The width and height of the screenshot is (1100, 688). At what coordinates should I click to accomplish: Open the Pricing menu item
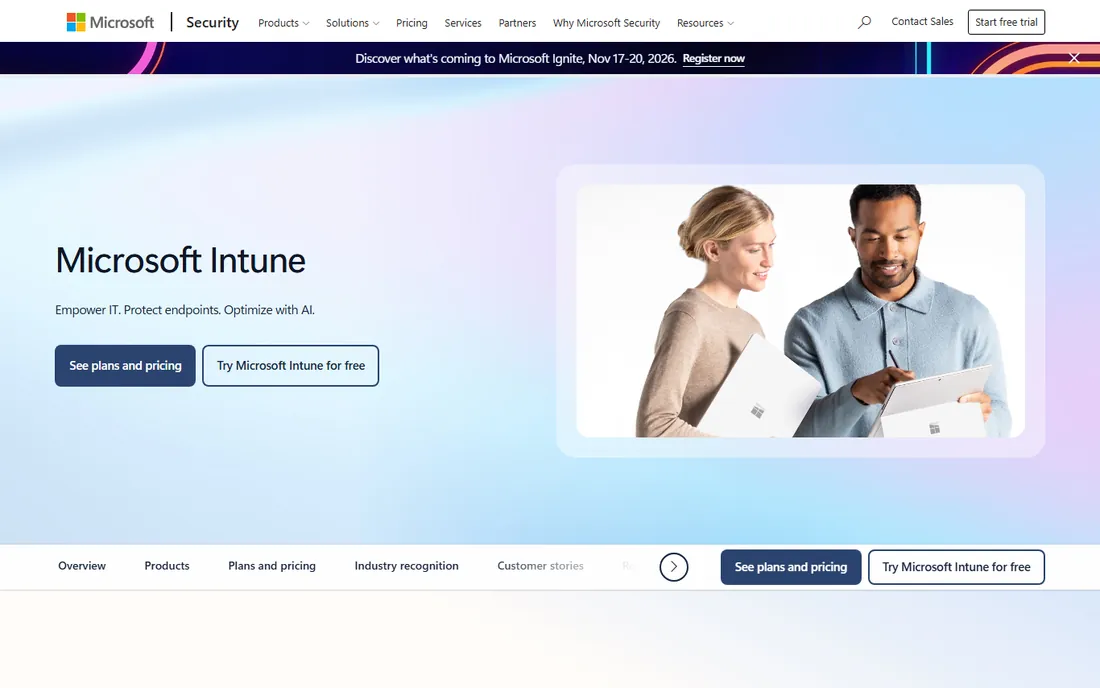pyautogui.click(x=412, y=23)
